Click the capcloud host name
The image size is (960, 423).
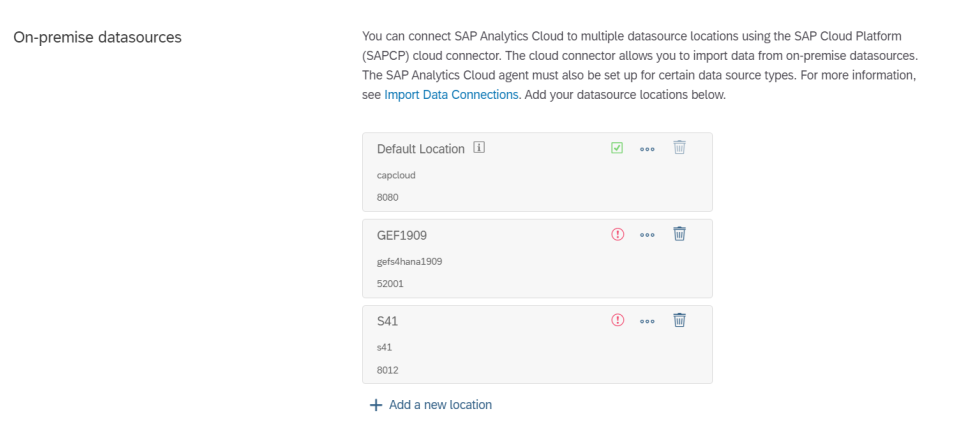pyautogui.click(x=396, y=175)
